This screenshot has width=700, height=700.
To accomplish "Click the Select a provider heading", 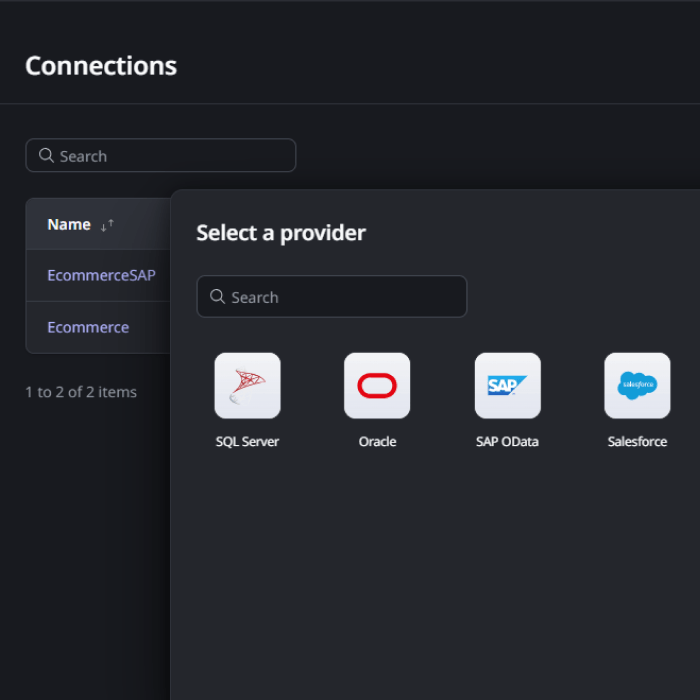I will [281, 233].
